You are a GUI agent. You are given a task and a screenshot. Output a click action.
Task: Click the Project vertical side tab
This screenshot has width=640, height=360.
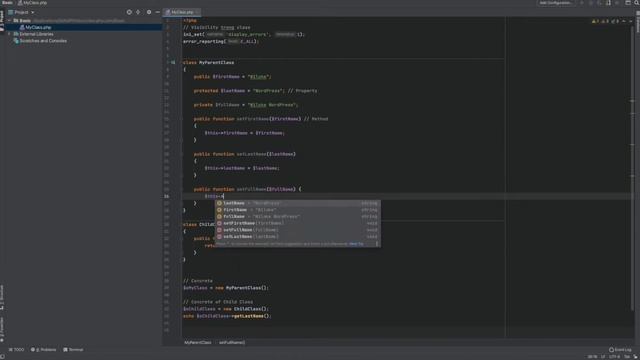(2, 20)
